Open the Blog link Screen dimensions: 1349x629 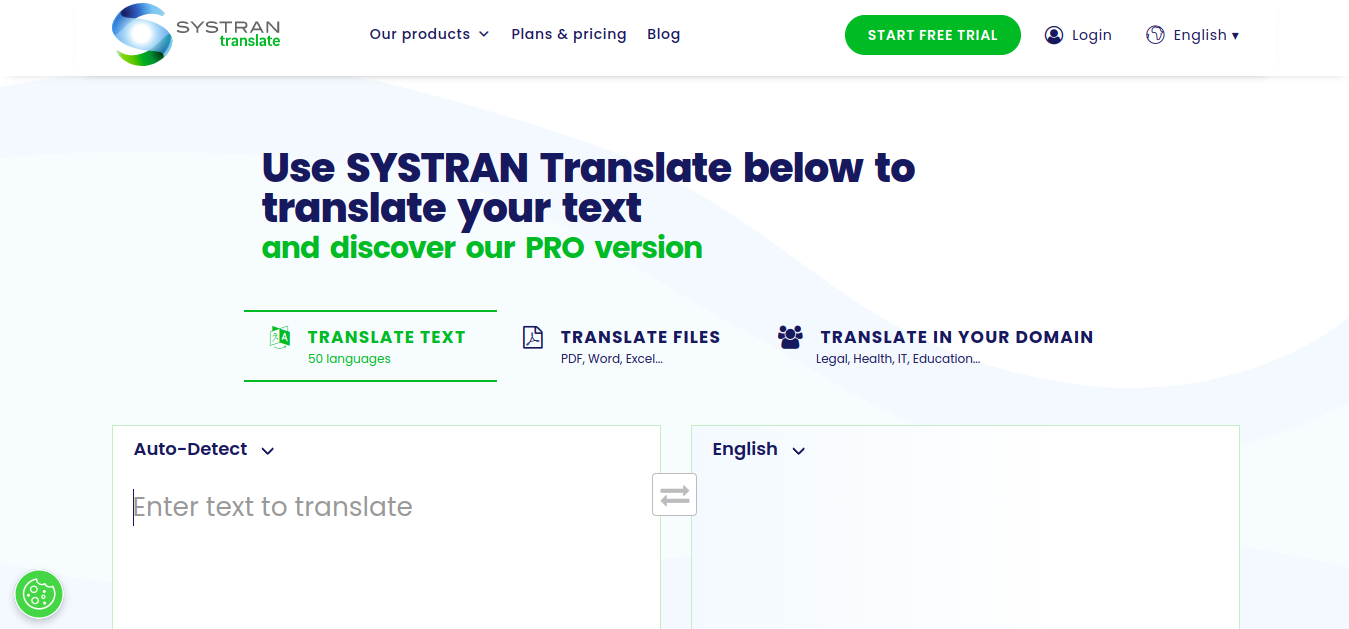tap(664, 34)
